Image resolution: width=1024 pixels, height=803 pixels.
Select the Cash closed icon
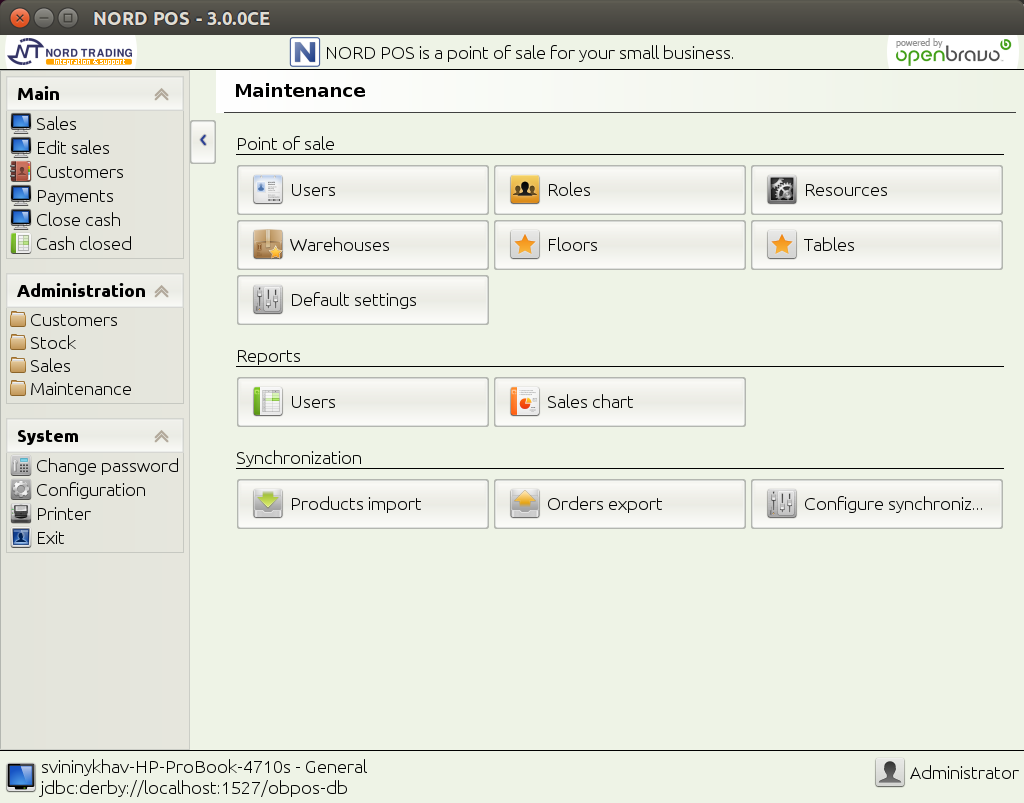click(22, 243)
